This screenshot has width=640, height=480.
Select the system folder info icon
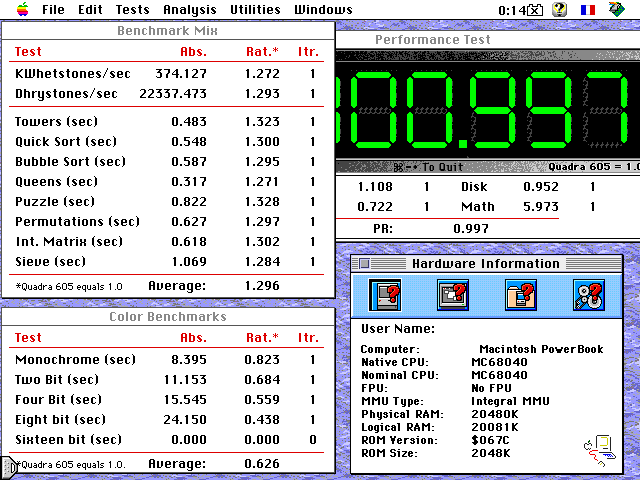click(x=521, y=295)
